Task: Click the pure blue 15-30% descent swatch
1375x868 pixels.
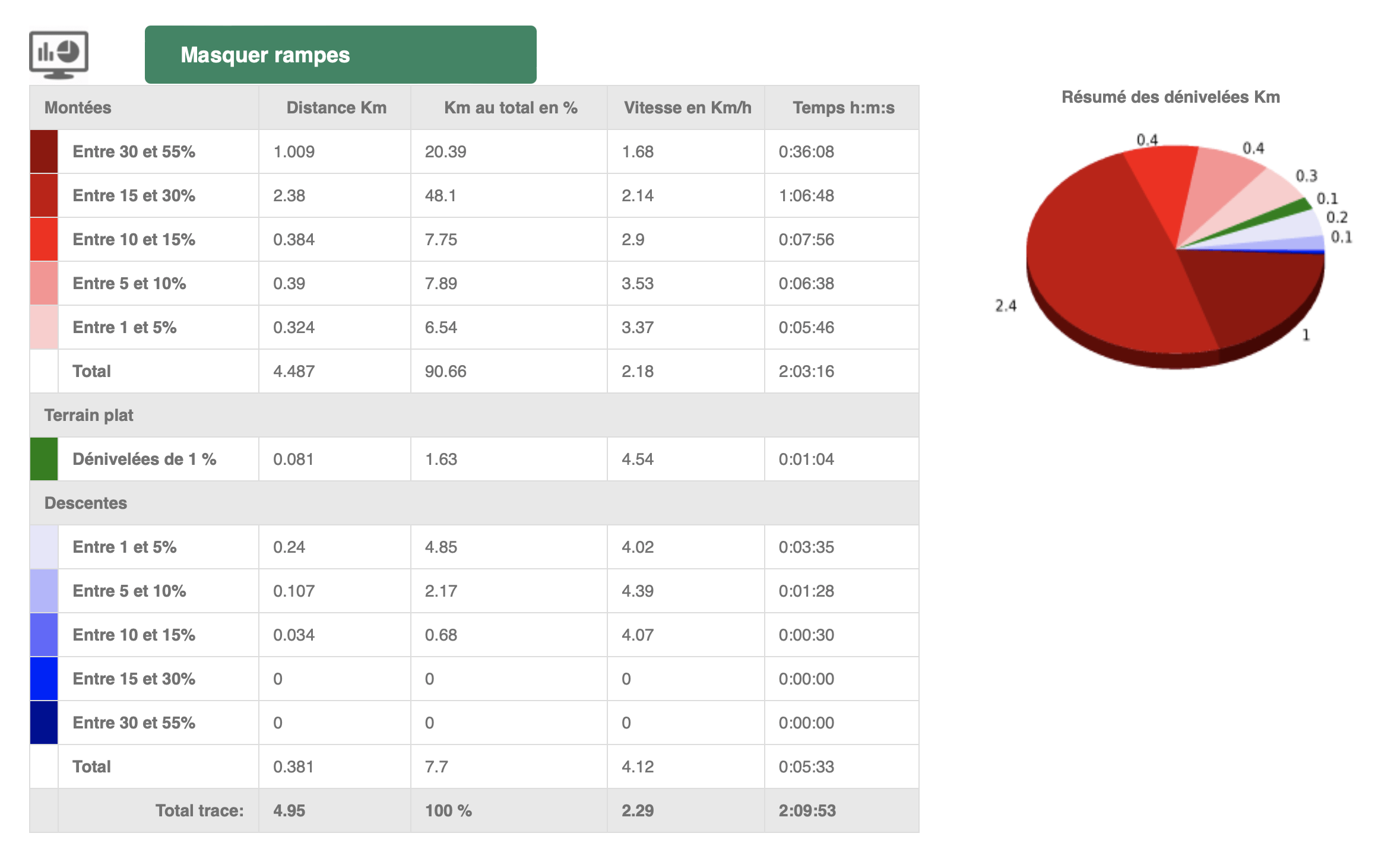Action: click(x=44, y=679)
